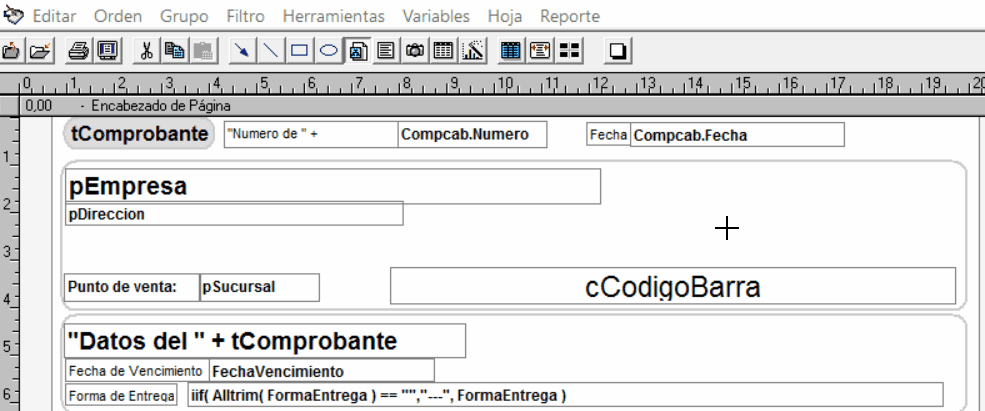This screenshot has width=985, height=411.
Task: Select the pDireccion field
Action: pyautogui.click(x=234, y=214)
